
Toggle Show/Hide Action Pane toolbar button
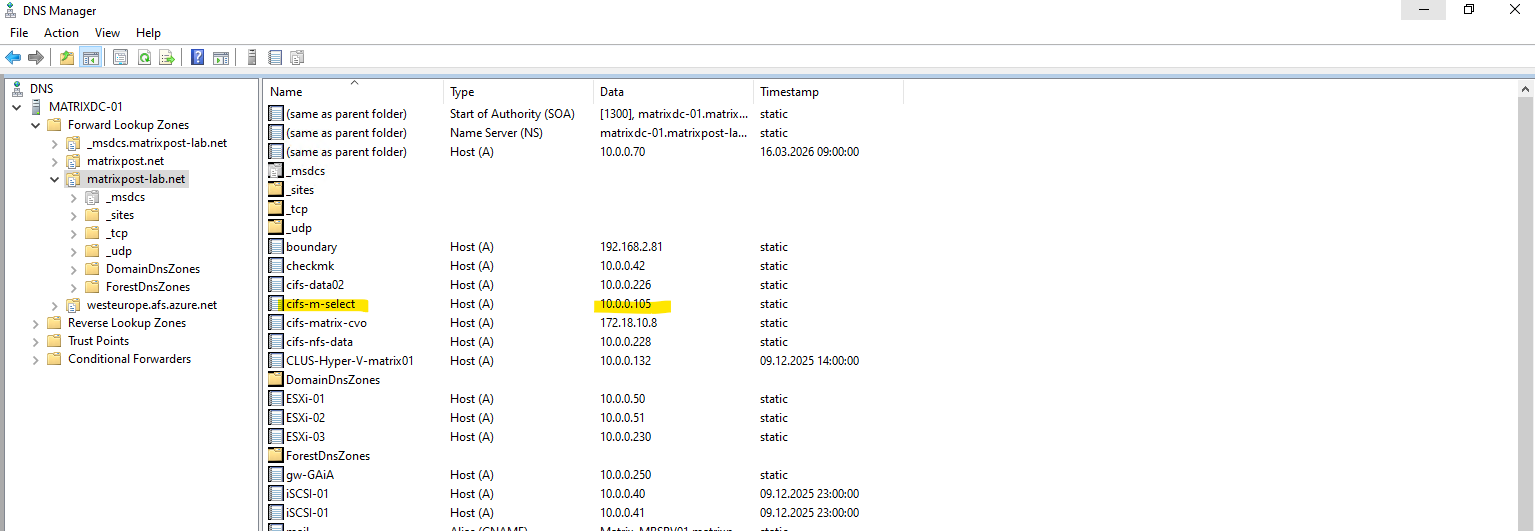point(221,57)
